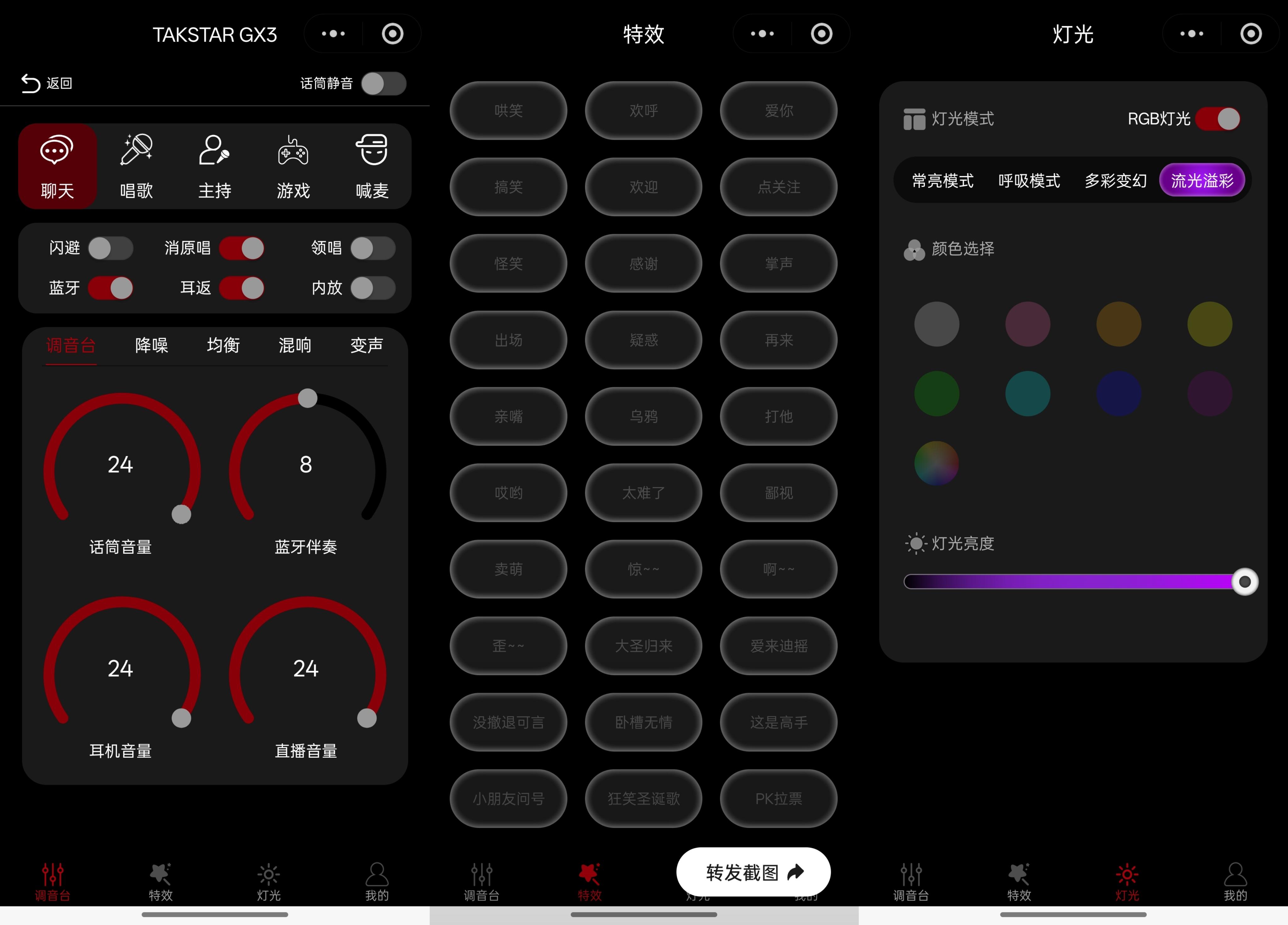Enable the 闪避 ducking switch
This screenshot has height=925, width=1288.
(111, 248)
